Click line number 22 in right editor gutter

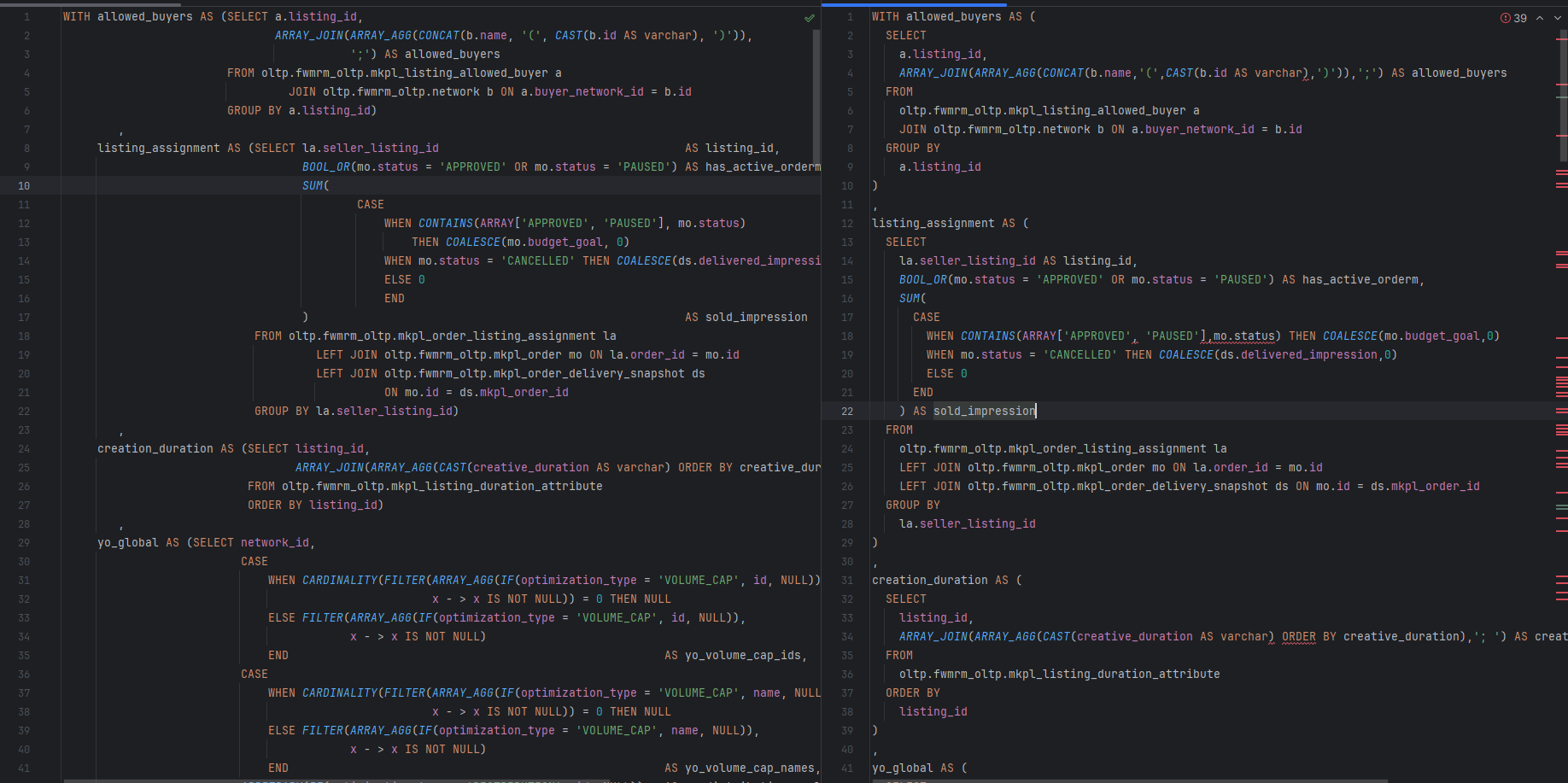(847, 411)
